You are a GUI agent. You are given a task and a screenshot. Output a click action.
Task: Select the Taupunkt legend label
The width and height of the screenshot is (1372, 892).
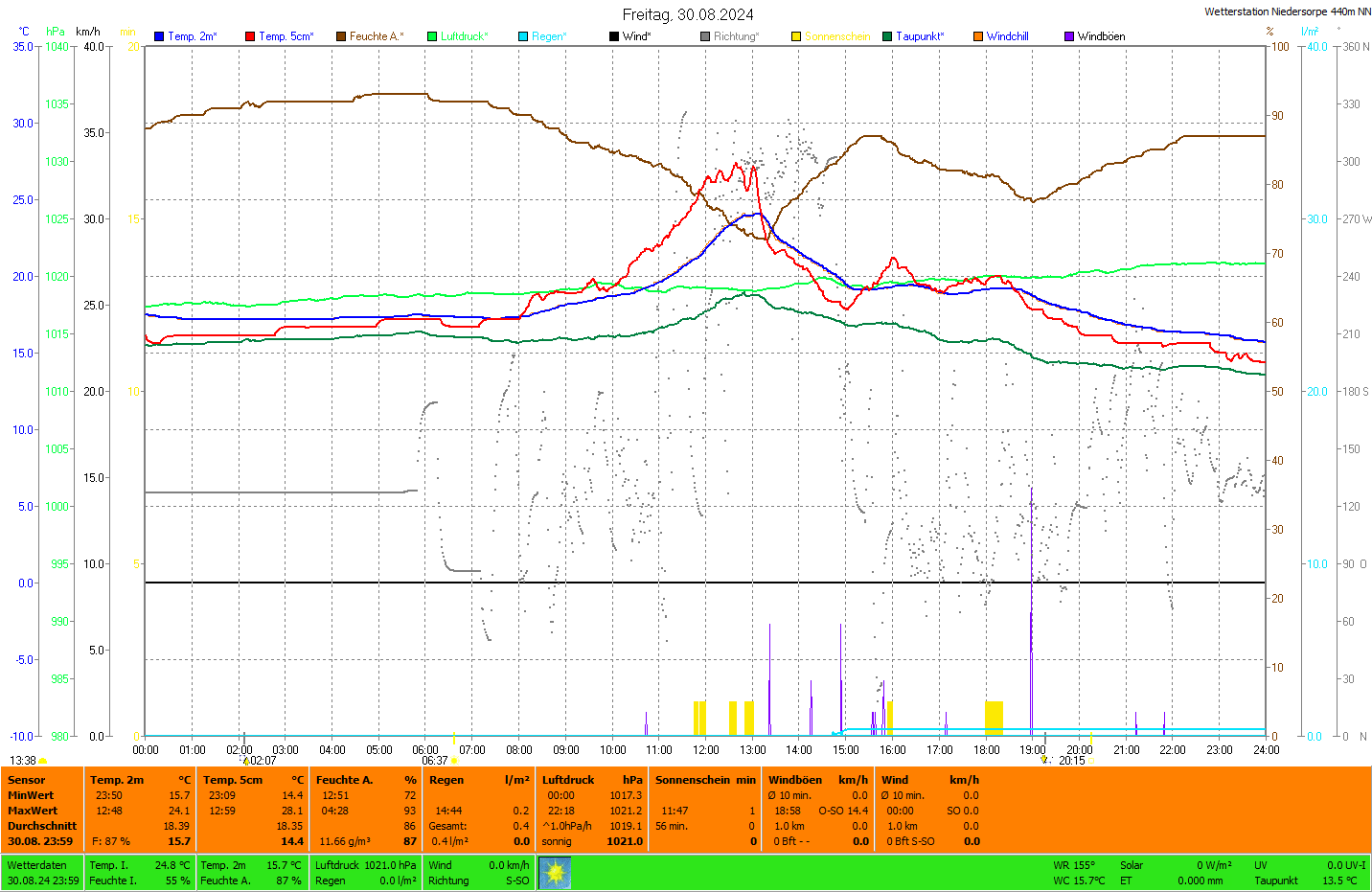920,36
